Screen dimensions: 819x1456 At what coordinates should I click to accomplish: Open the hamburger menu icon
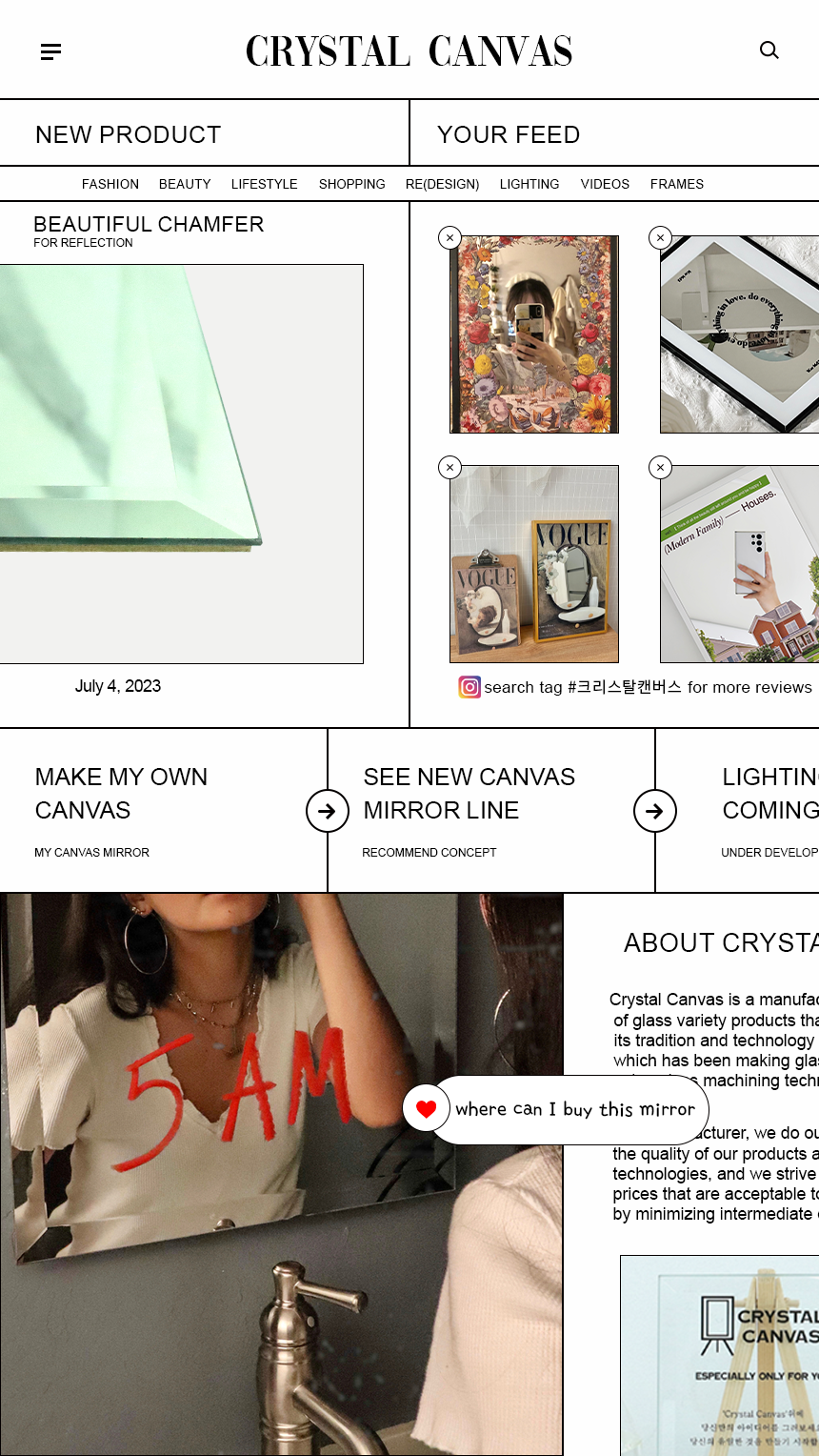[x=51, y=51]
